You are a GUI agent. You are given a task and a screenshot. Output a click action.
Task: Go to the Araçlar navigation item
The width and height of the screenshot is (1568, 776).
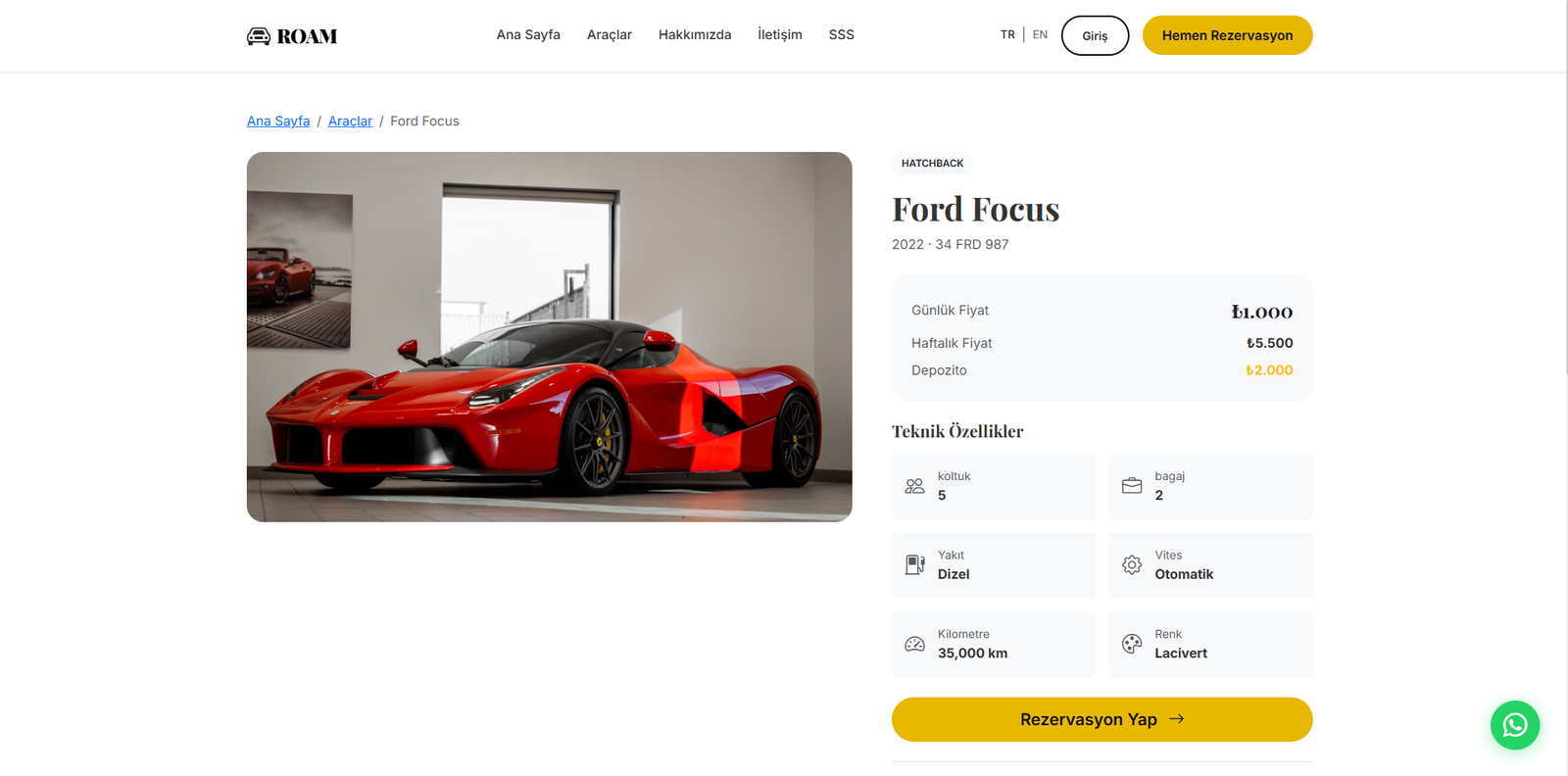click(x=610, y=35)
